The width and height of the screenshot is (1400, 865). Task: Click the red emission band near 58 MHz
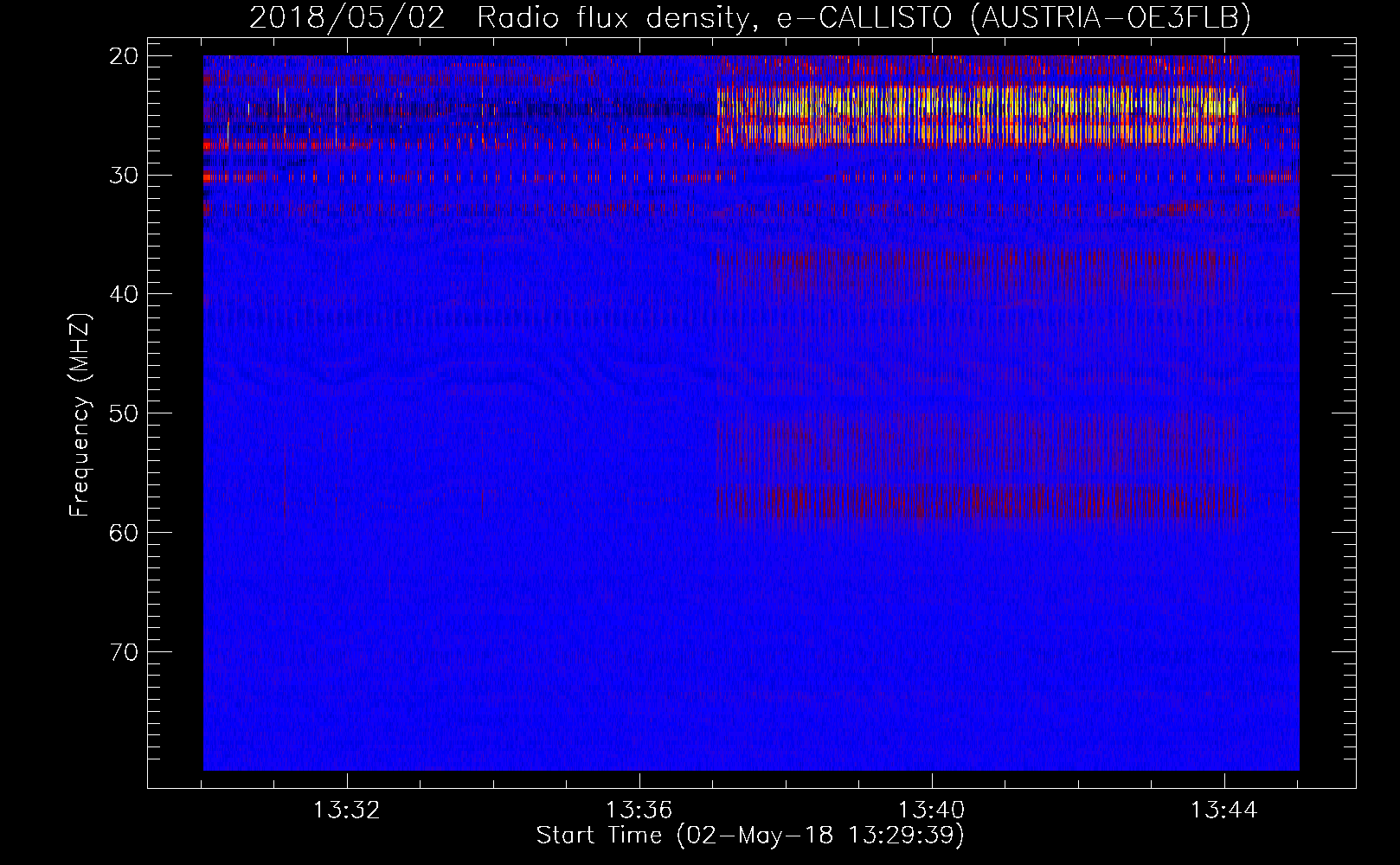979,504
